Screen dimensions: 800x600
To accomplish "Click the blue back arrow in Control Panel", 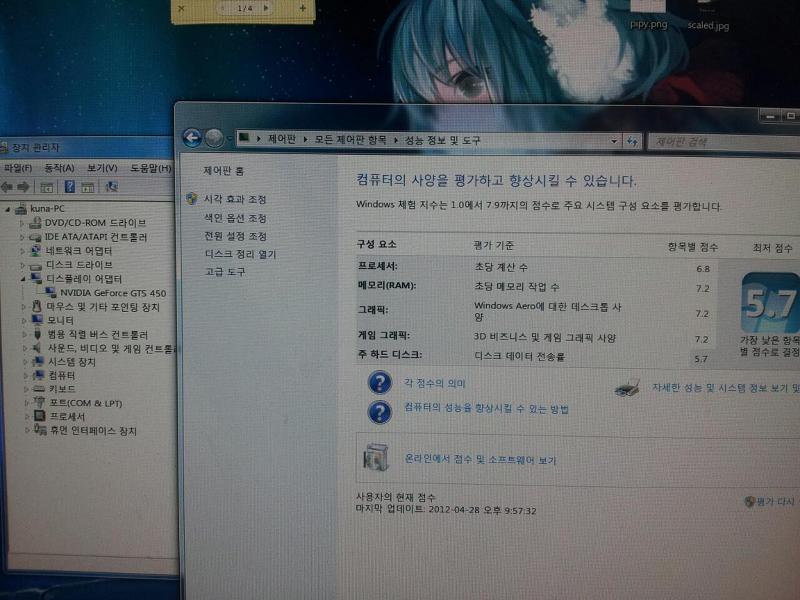I will tap(192, 138).
